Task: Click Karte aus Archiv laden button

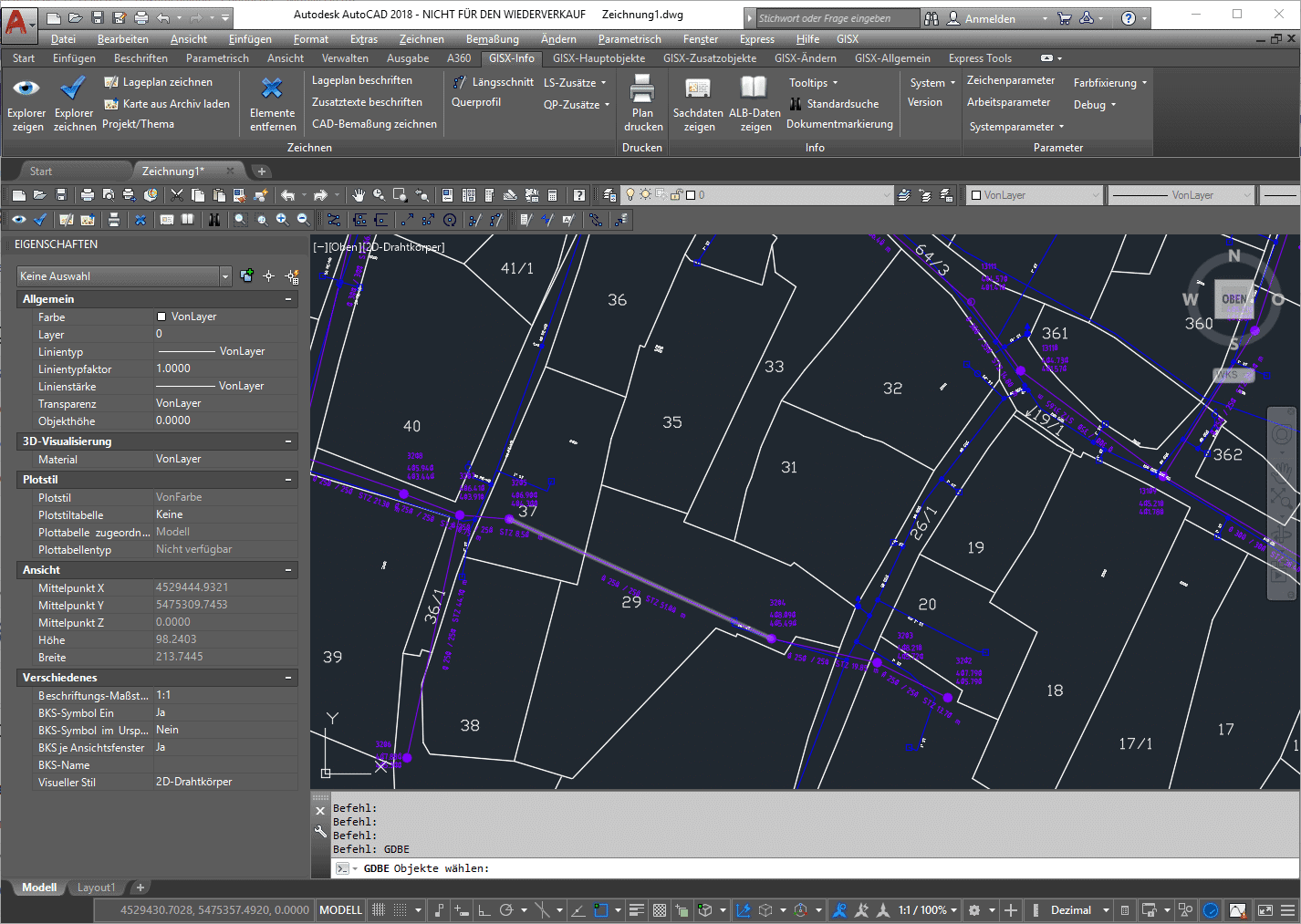Action: click(167, 104)
